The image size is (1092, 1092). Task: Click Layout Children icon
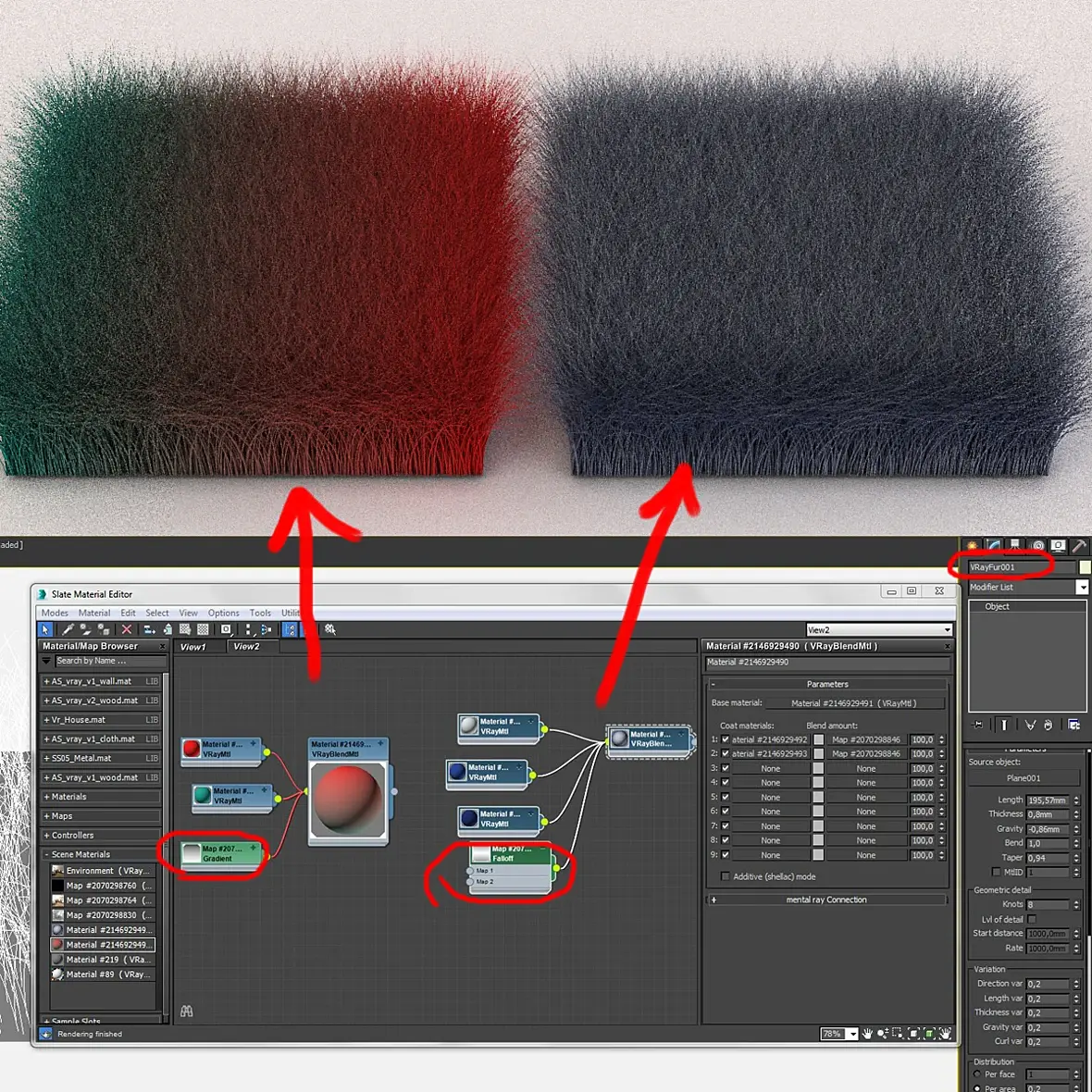coord(266,629)
